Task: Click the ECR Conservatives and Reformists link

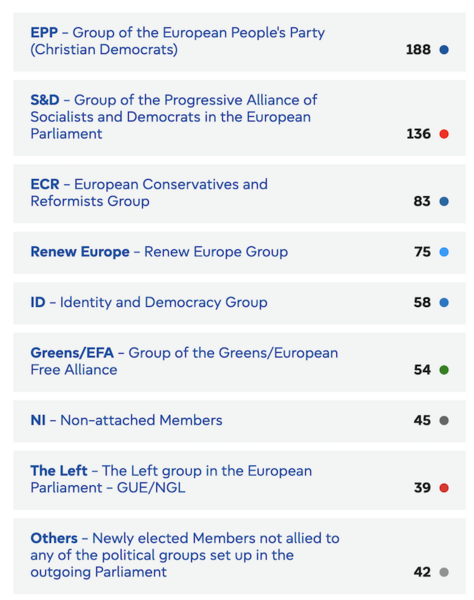Action: coord(149,192)
